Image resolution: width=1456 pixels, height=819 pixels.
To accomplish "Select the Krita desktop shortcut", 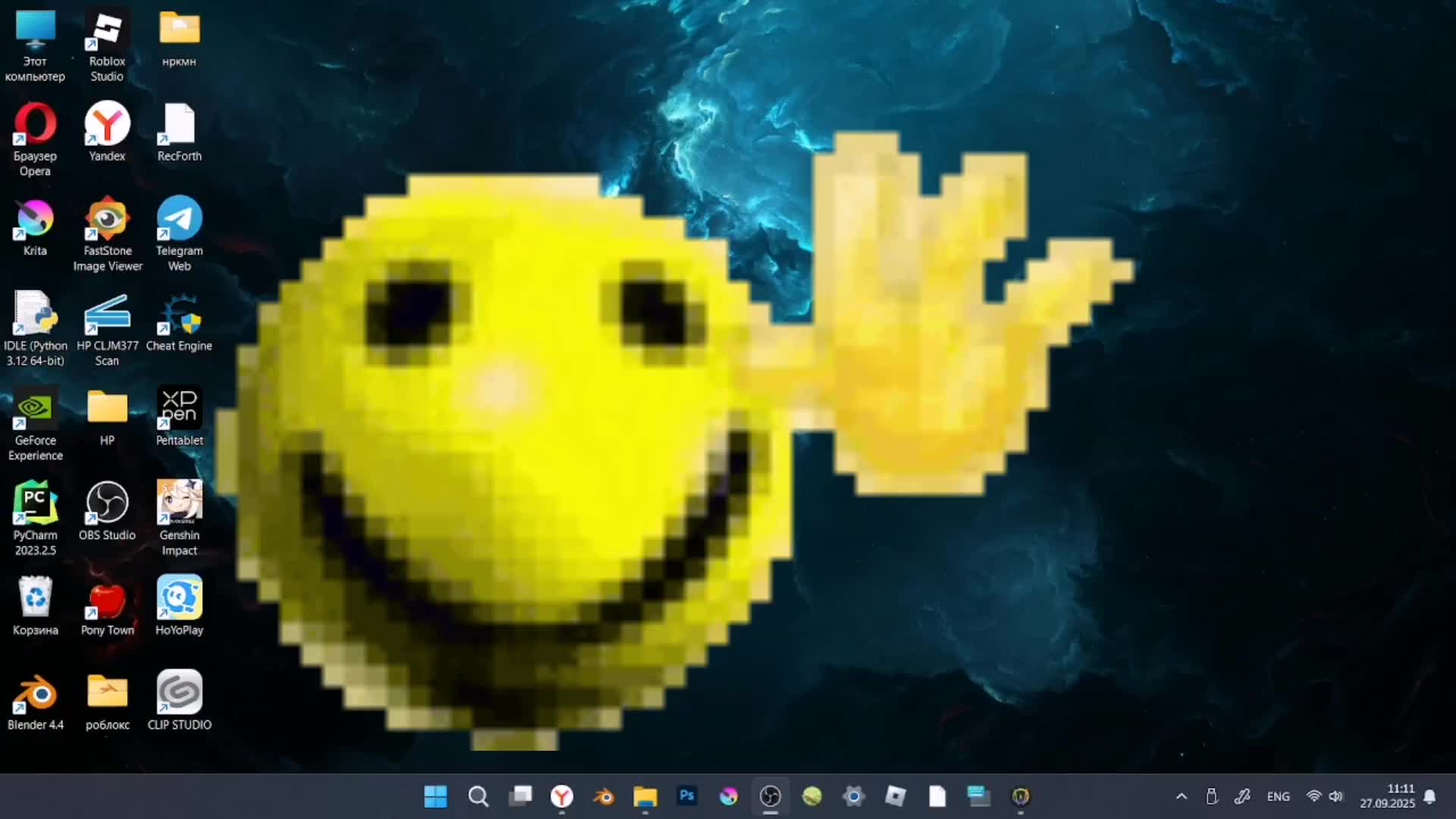I will point(35,227).
